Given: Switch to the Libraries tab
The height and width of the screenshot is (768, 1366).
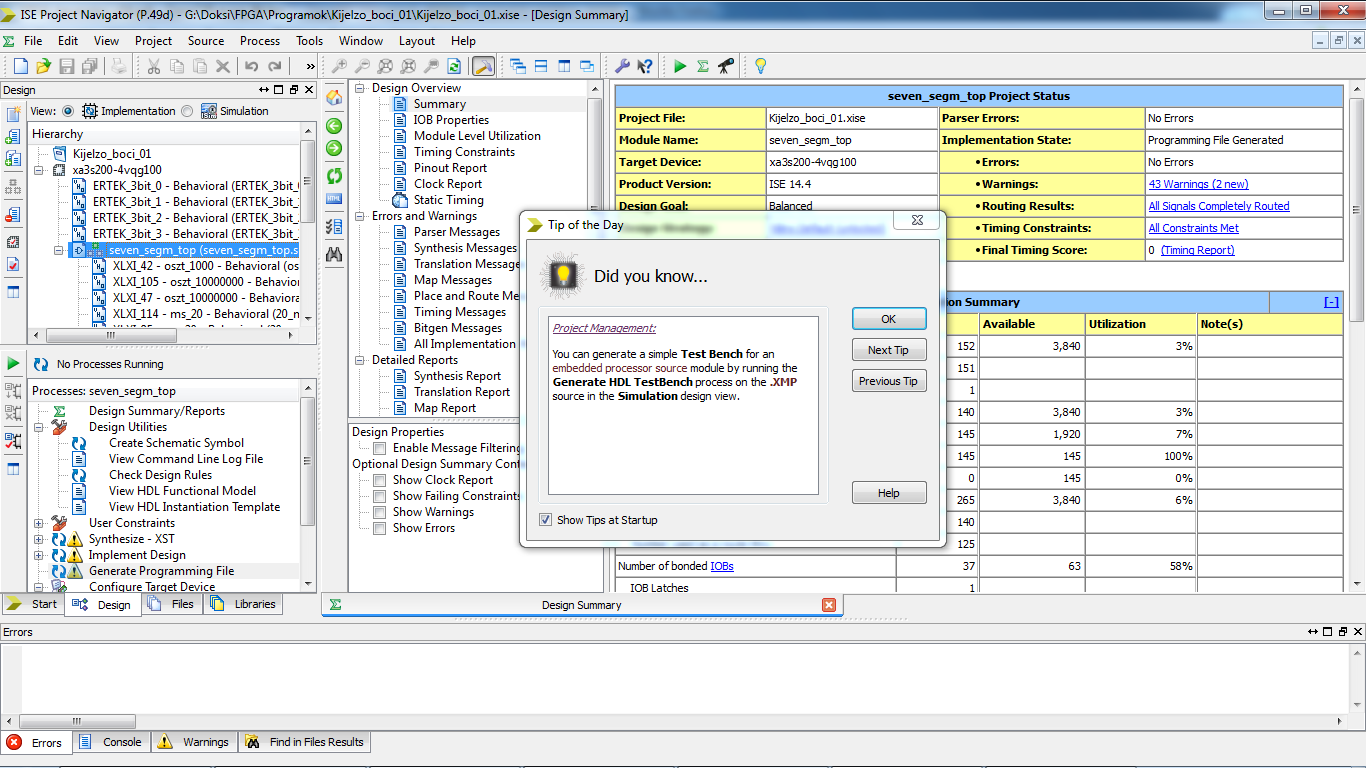Looking at the screenshot, I should click(245, 604).
